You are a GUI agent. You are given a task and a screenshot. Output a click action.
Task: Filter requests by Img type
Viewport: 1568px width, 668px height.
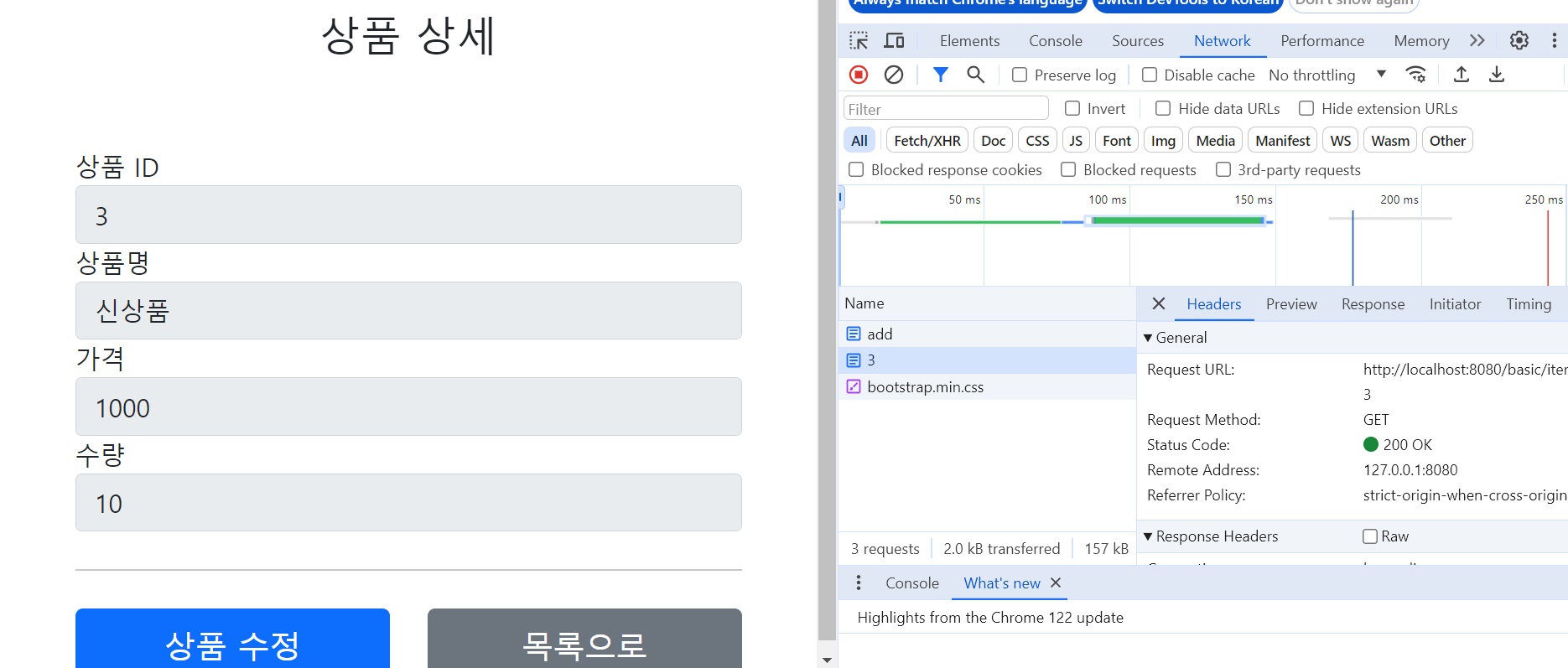pyautogui.click(x=1163, y=140)
